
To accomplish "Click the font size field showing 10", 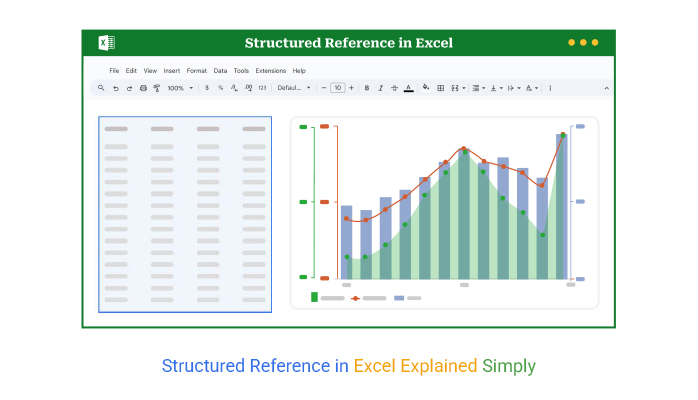I will tap(338, 88).
